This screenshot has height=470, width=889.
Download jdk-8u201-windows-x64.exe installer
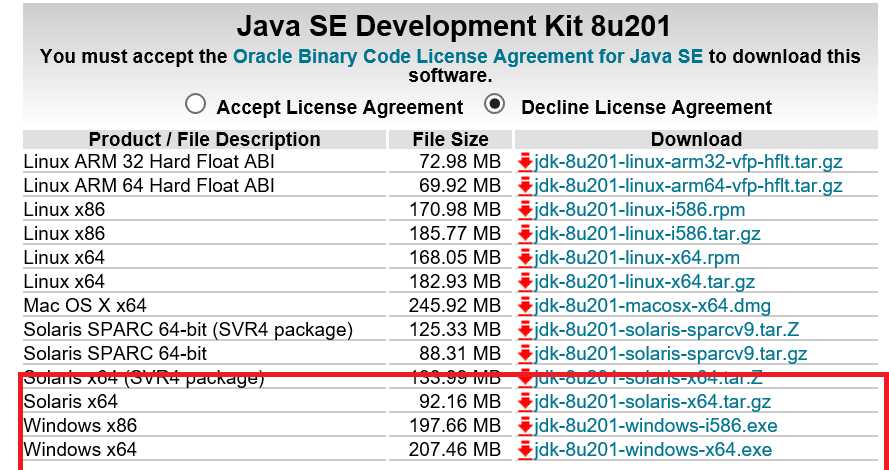(653, 450)
